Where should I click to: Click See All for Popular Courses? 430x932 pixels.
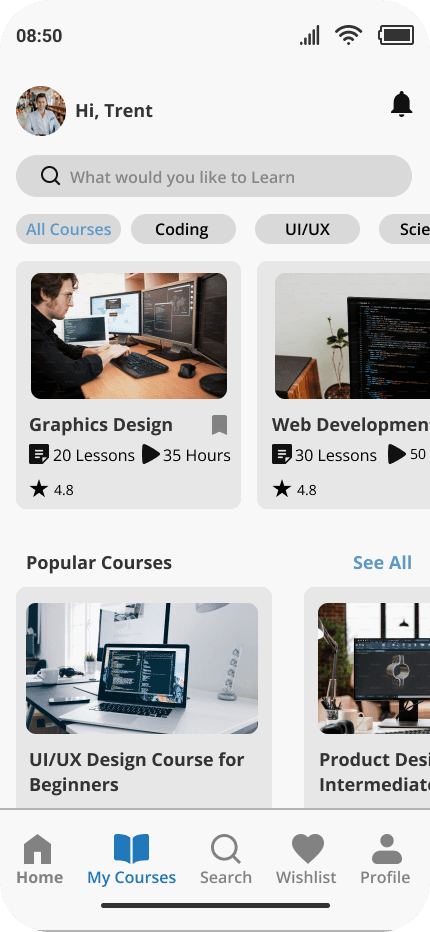[382, 563]
